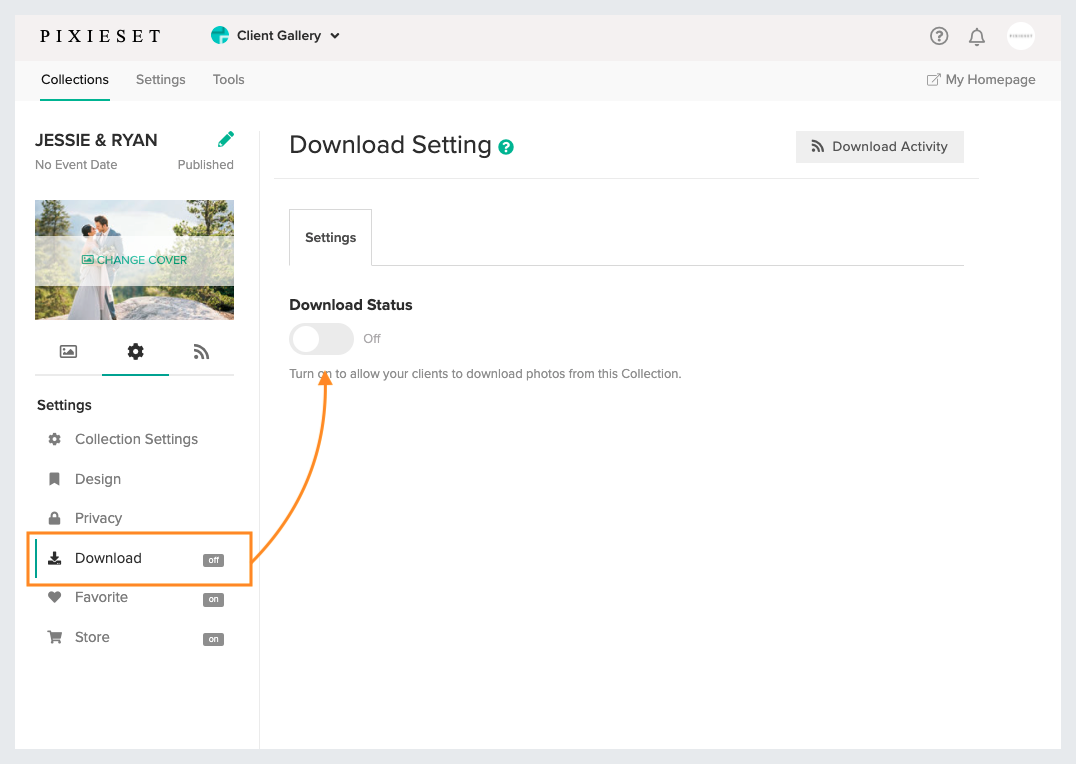The width and height of the screenshot is (1076, 764).
Task: Click the Download Status heading
Action: (x=351, y=305)
